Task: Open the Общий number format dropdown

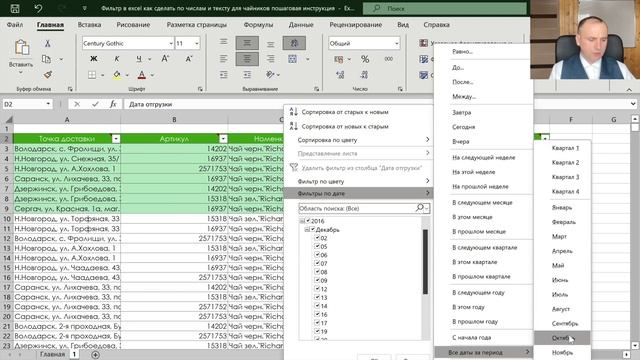Action: [396, 43]
